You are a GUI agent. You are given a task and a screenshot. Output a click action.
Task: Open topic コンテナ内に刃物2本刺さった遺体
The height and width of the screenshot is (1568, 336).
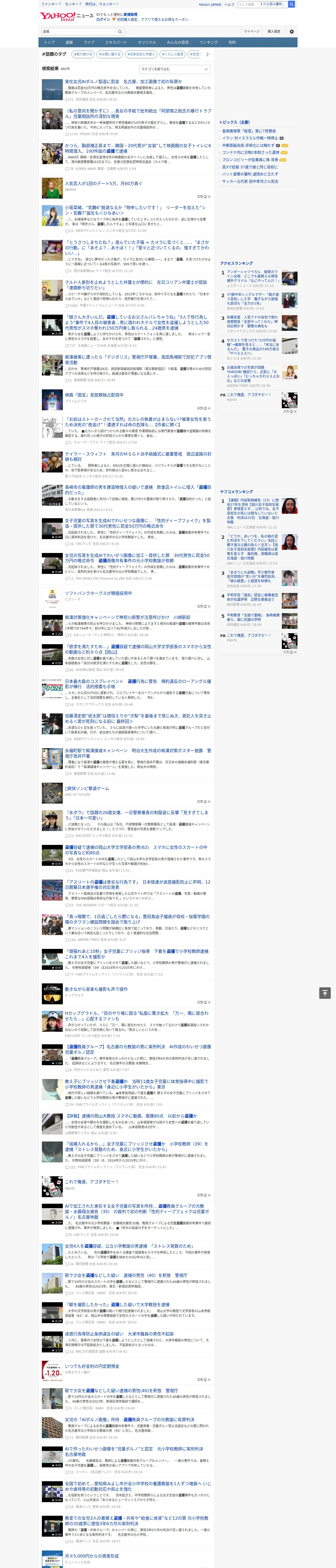tap(251, 153)
